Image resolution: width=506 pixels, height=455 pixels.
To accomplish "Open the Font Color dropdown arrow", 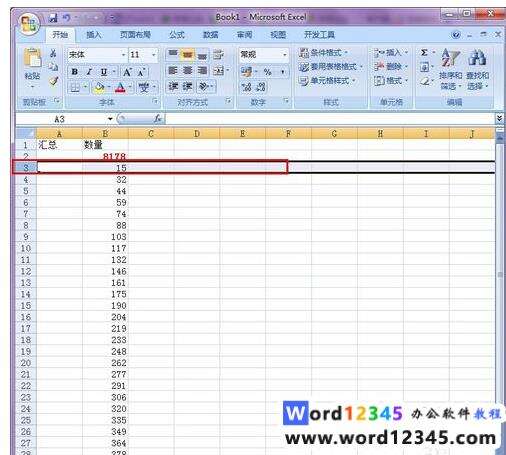I will pos(130,88).
